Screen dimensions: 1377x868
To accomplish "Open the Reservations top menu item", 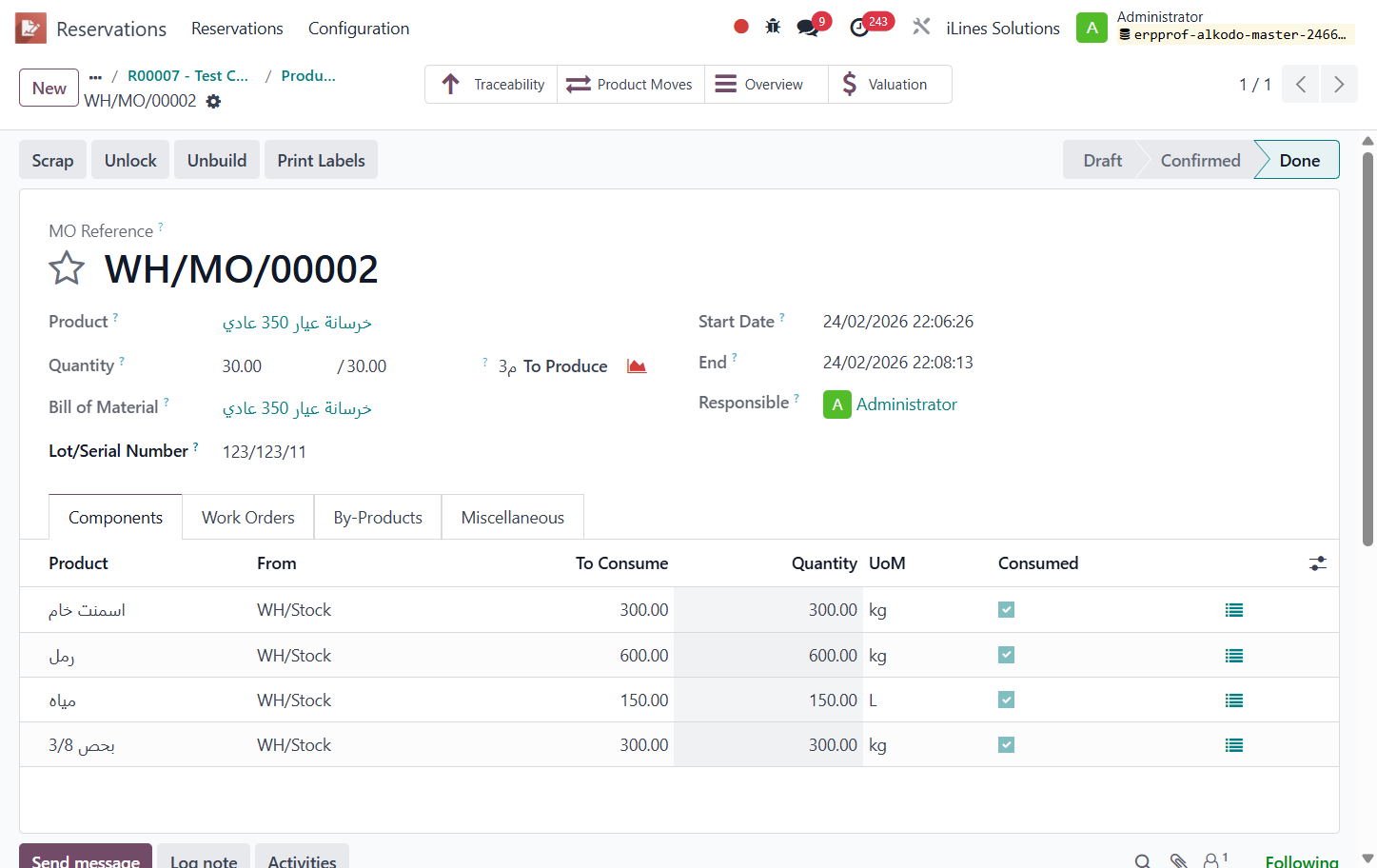I will coord(237,29).
